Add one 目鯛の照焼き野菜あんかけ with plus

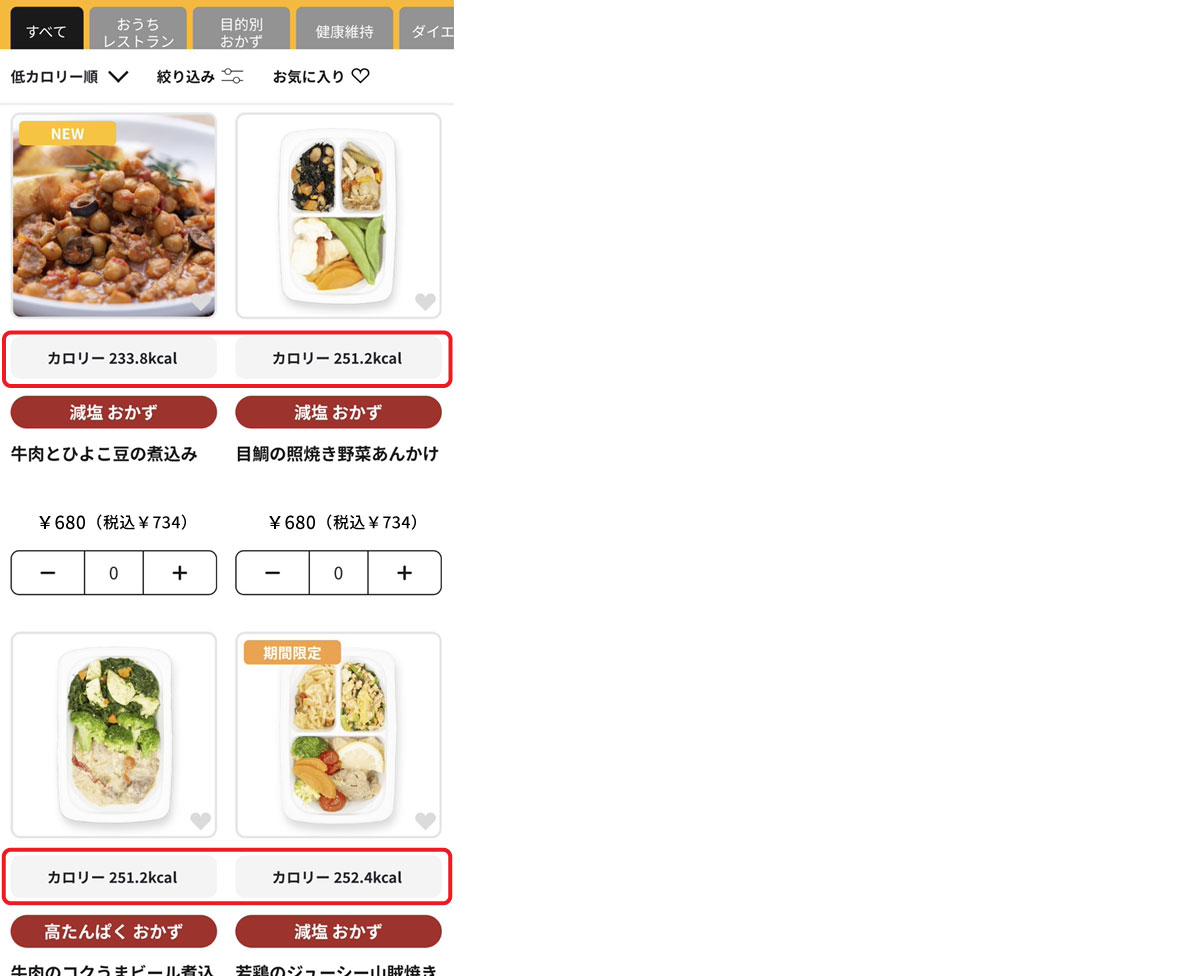[404, 573]
